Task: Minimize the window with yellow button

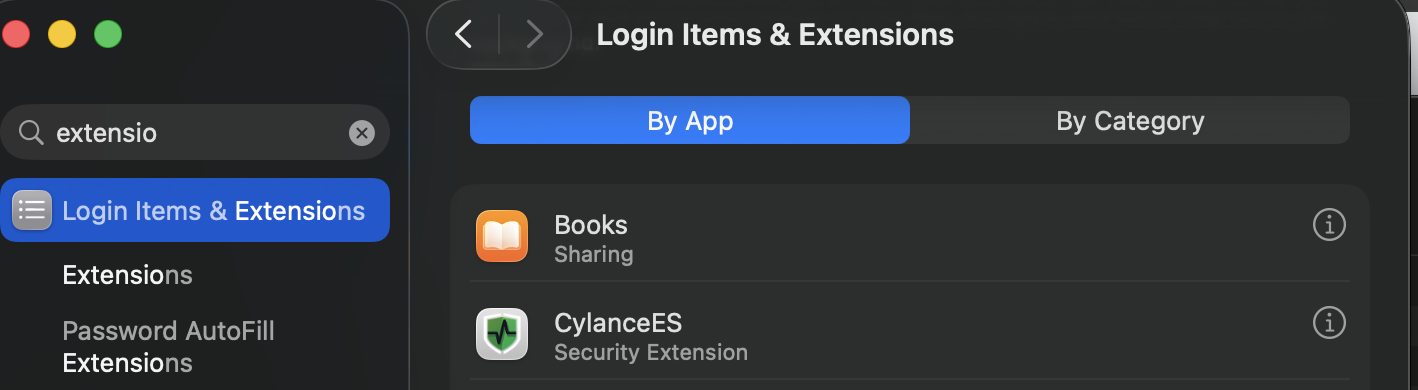Action: 62,35
